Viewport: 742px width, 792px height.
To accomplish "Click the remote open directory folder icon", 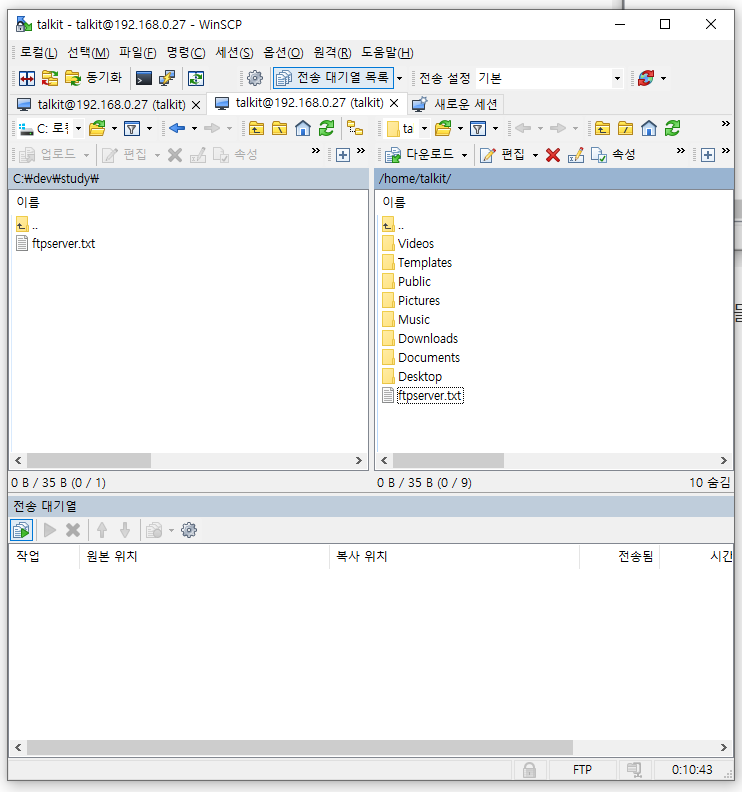I will coord(443,129).
